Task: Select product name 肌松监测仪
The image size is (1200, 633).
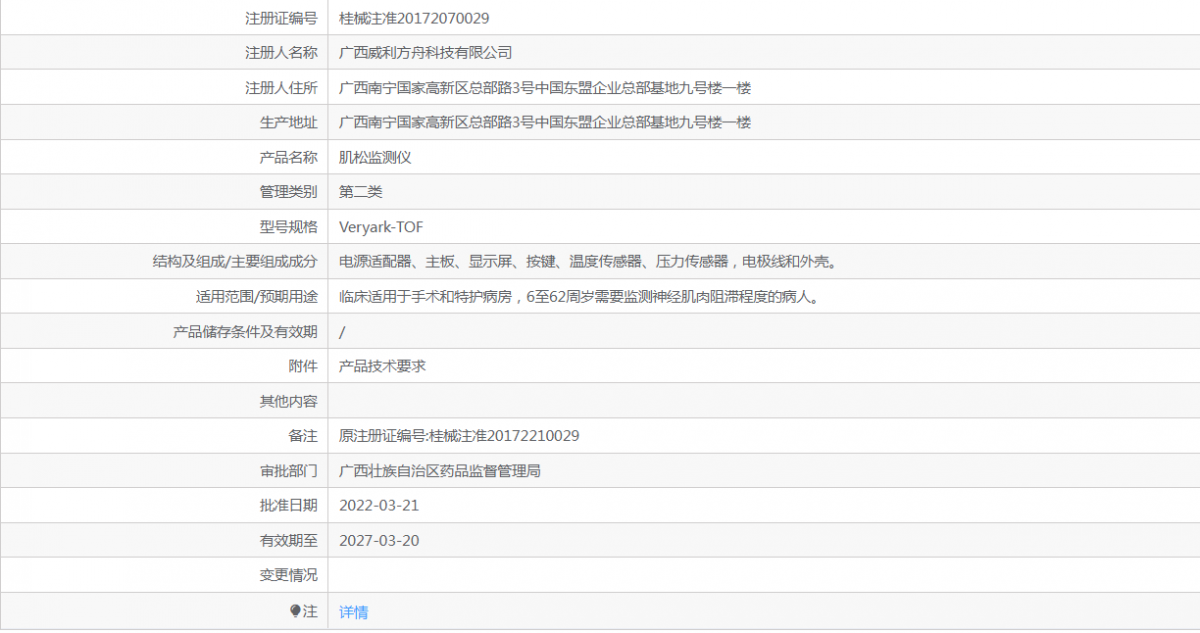Action: tap(376, 157)
